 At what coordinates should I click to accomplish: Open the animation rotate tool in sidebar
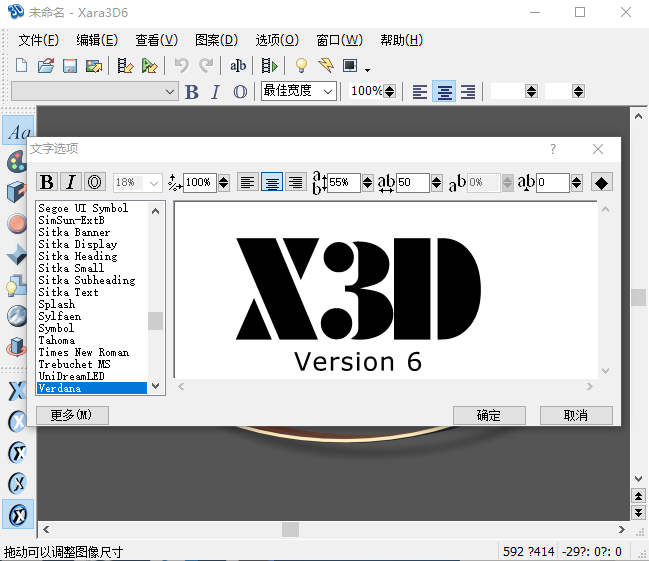17,347
